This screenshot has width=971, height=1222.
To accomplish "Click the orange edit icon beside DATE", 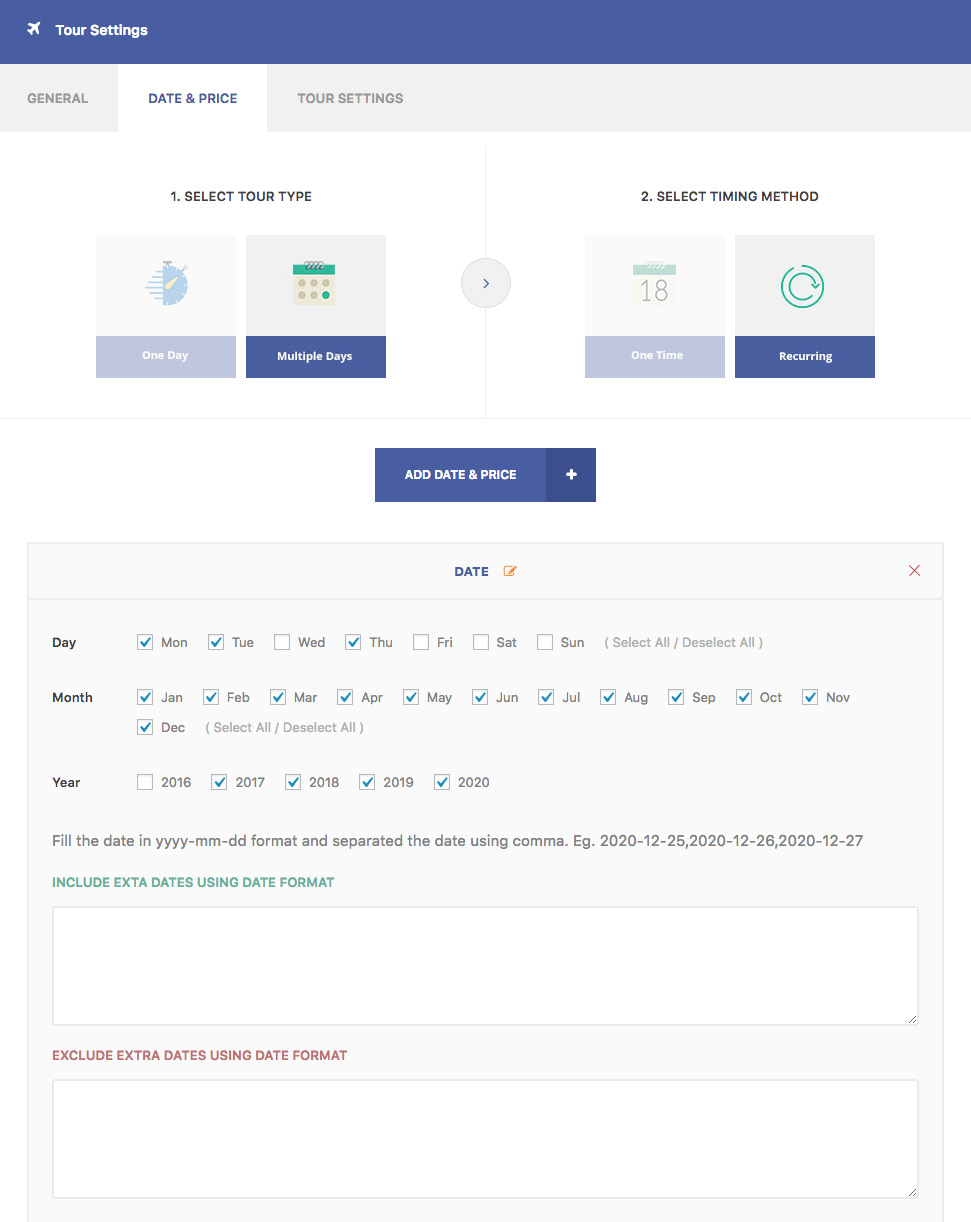I will (510, 571).
